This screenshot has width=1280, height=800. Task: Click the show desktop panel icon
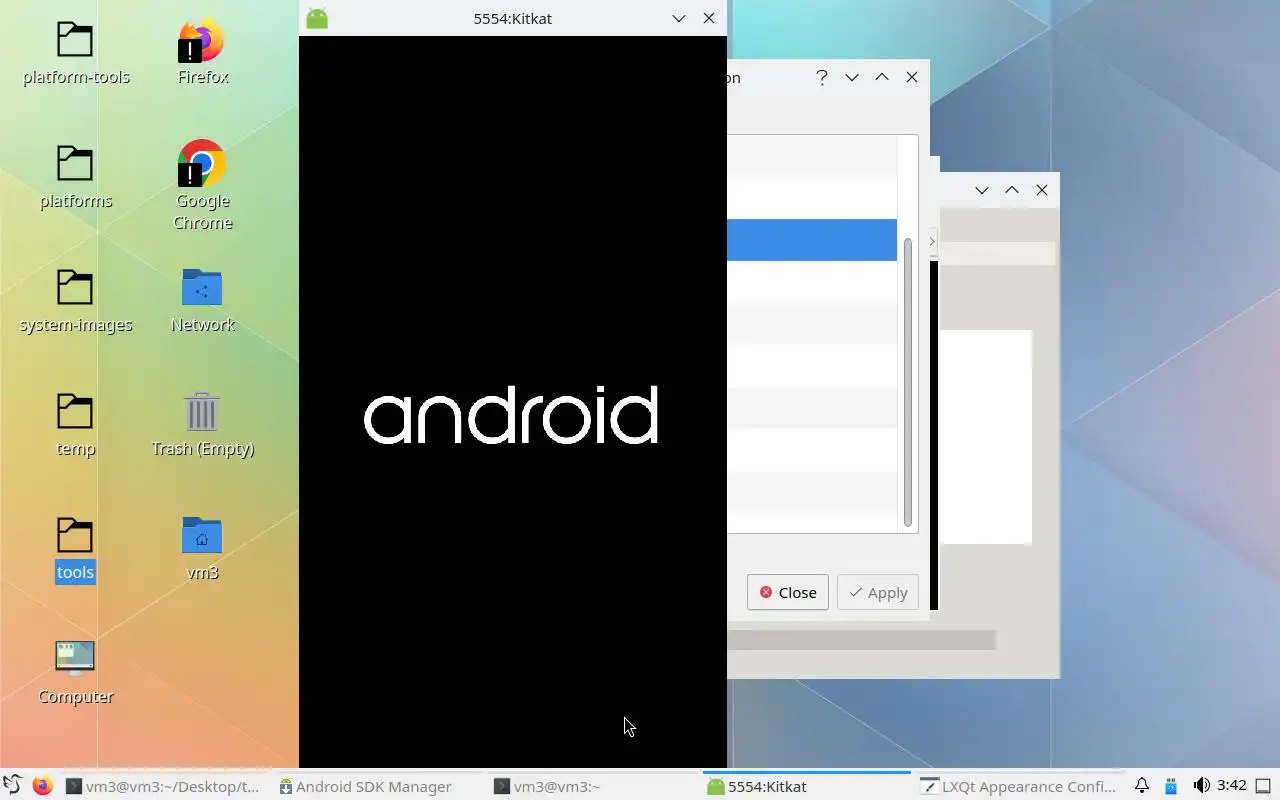1263,786
